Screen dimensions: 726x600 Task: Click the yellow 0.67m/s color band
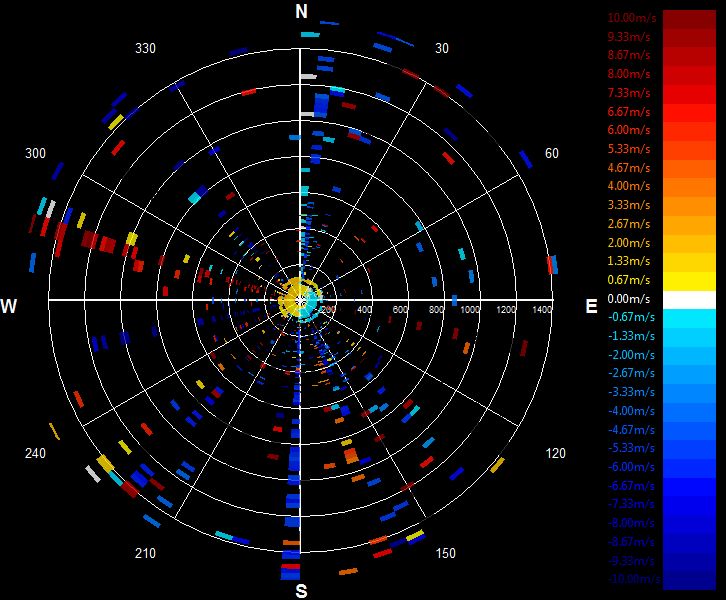689,281
